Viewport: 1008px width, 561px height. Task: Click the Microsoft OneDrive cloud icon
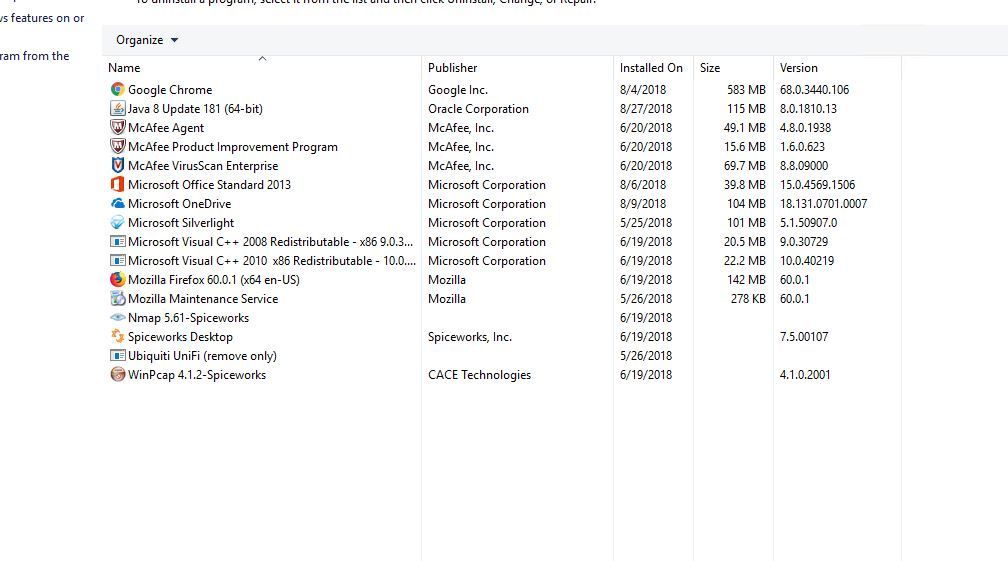118,204
